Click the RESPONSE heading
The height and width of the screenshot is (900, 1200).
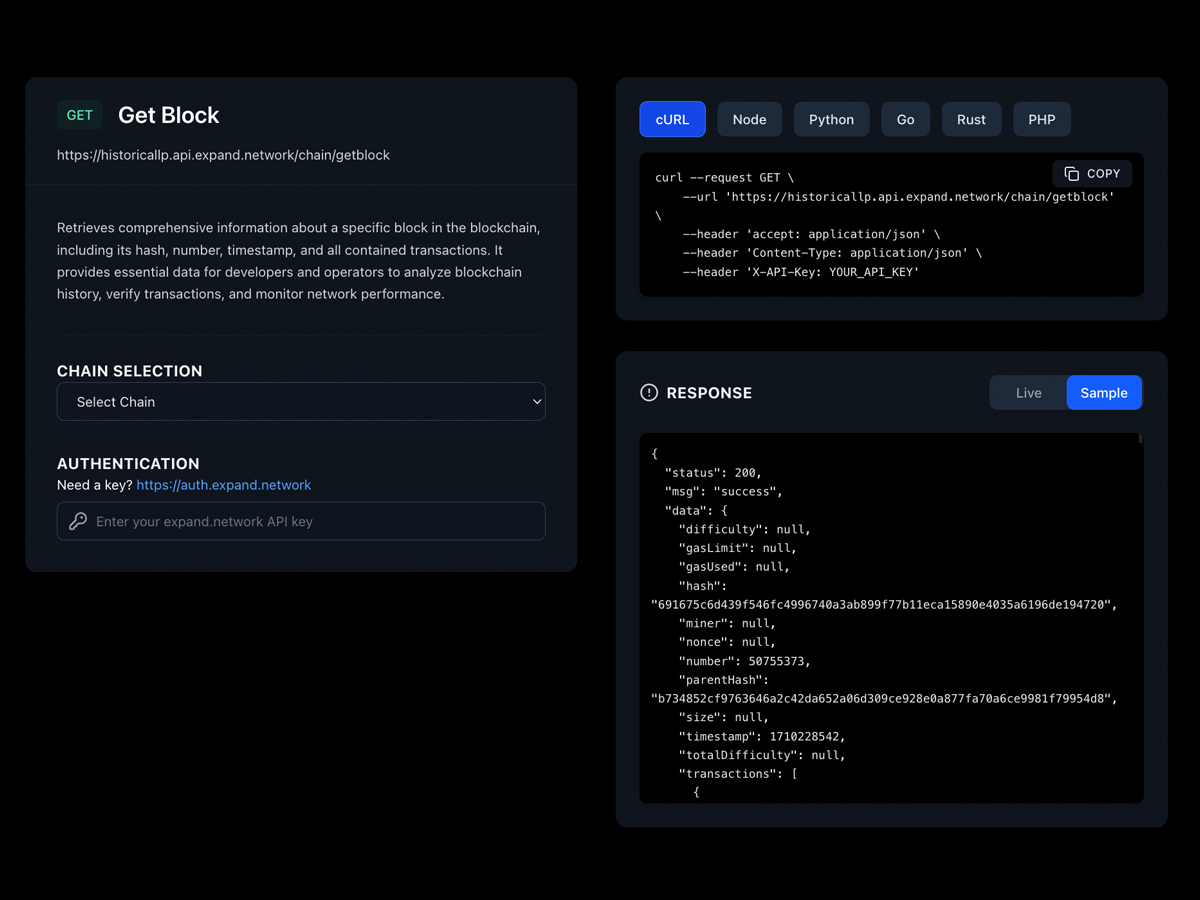tap(709, 393)
